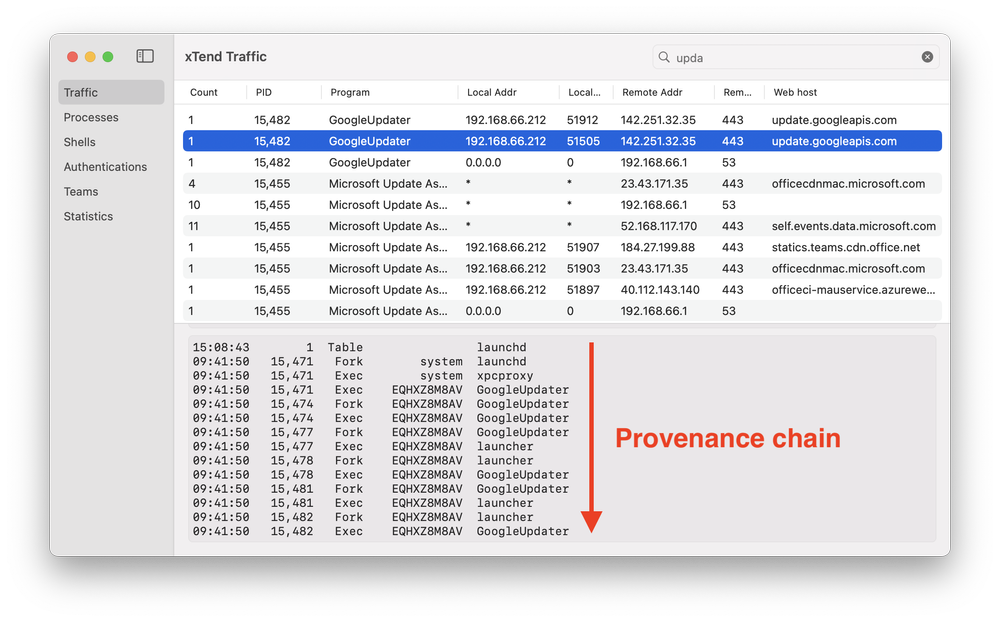Sort by the PID column header
Viewport: 1000px width, 622px height.
click(x=263, y=93)
